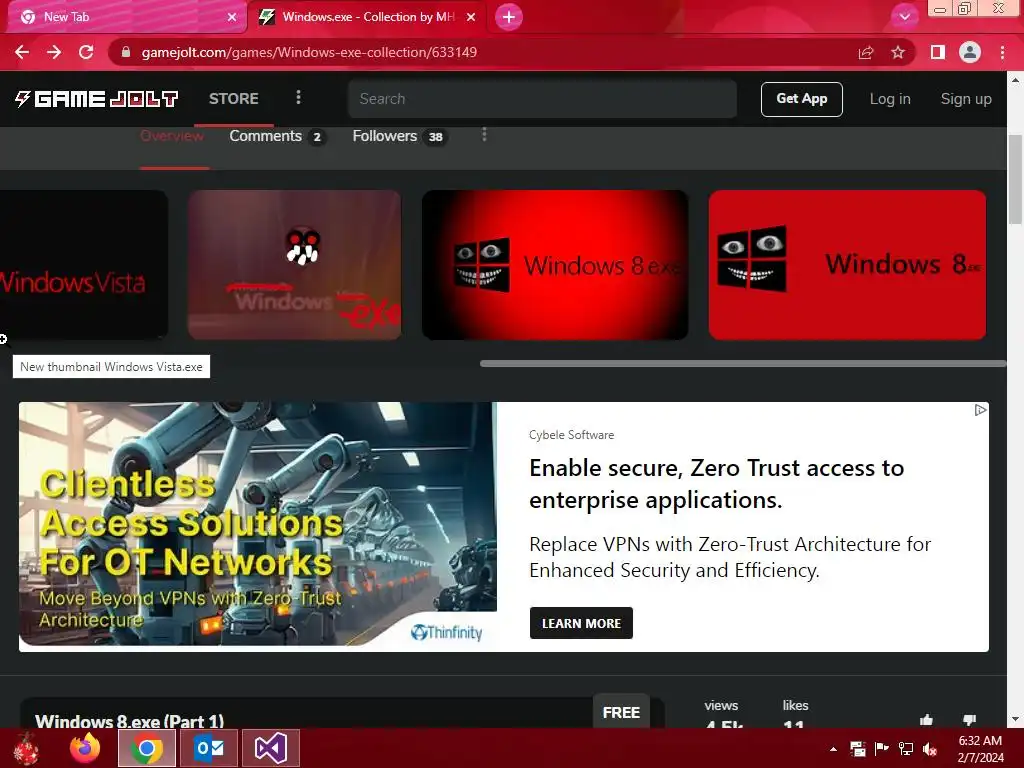Click ad headline about Zero Trust access
1024x768 pixels.
pos(716,484)
